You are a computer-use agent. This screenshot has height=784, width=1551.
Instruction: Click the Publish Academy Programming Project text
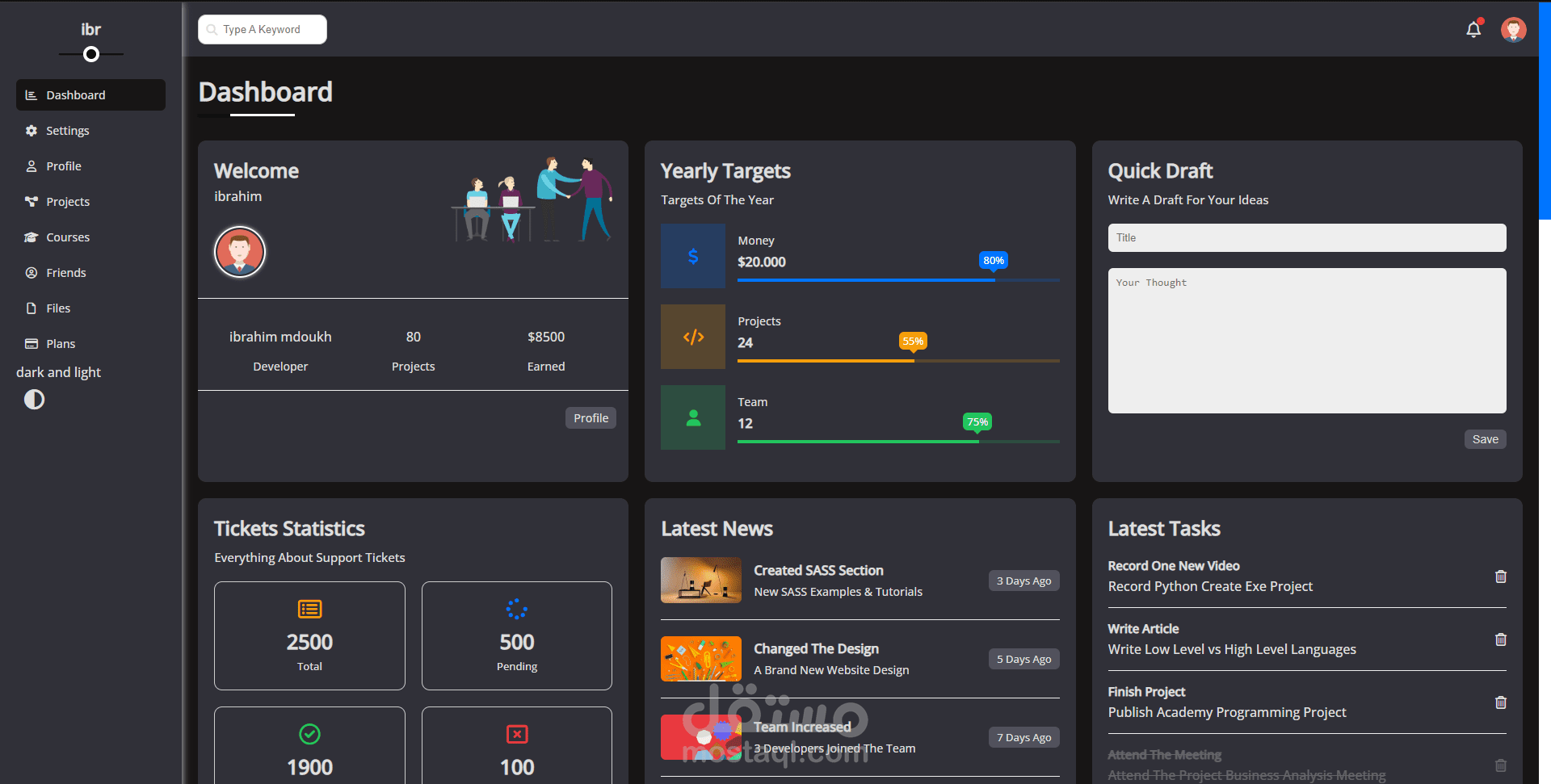point(1227,712)
